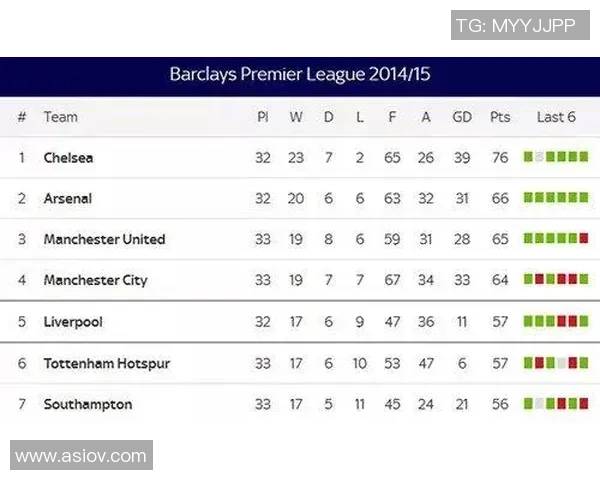The image size is (600, 480).
Task: Select Tottenham Hotspur team name
Action: (107, 364)
